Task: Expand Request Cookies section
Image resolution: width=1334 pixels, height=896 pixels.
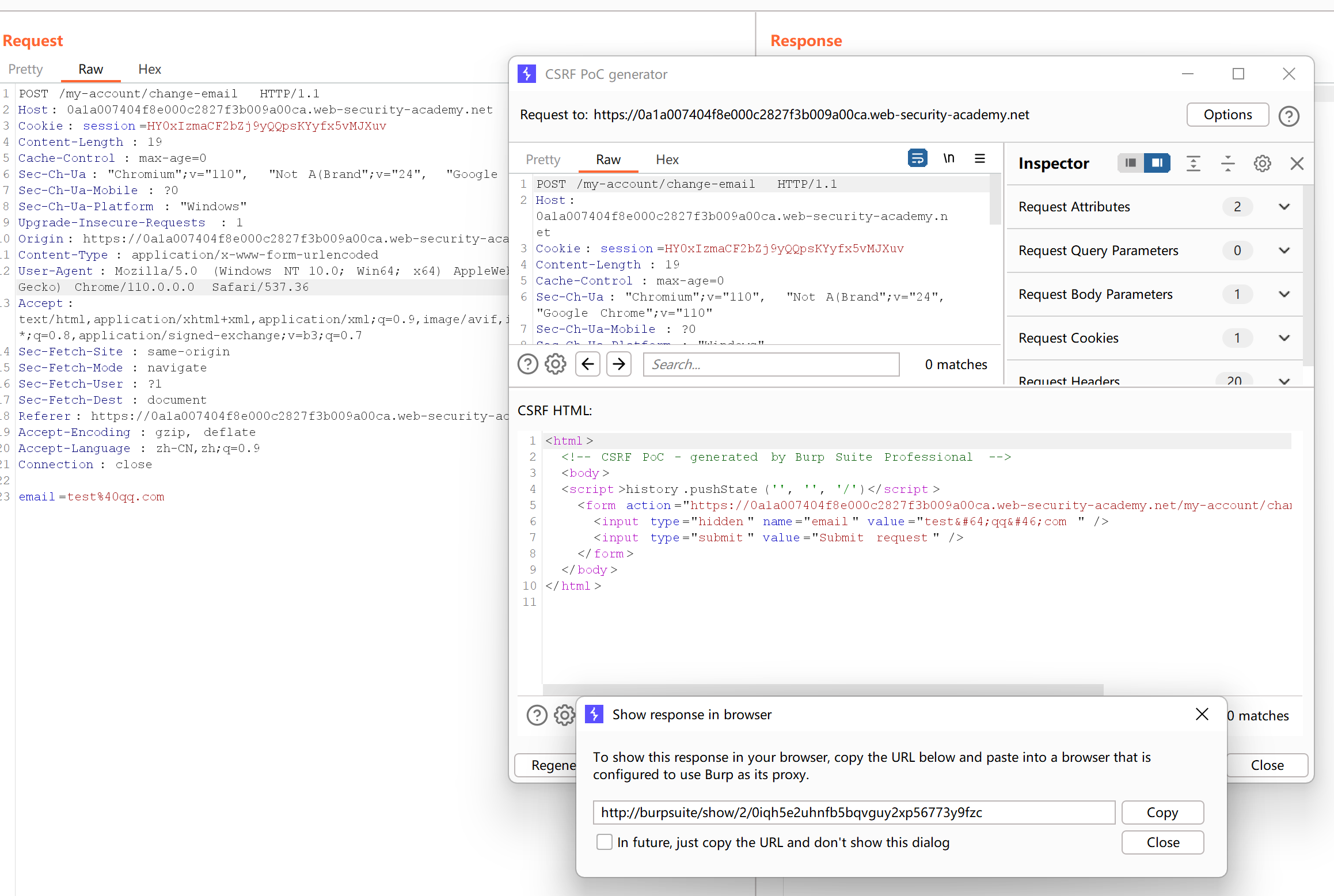Action: click(1283, 338)
